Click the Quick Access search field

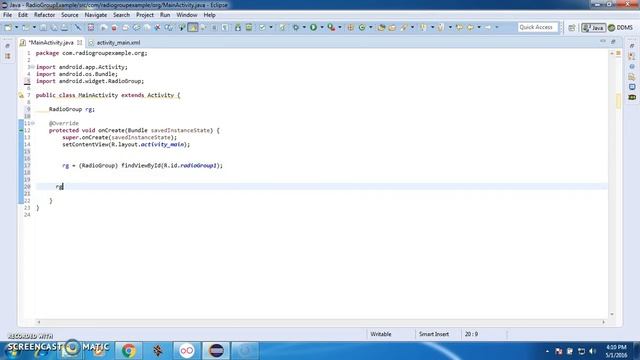[x=538, y=27]
